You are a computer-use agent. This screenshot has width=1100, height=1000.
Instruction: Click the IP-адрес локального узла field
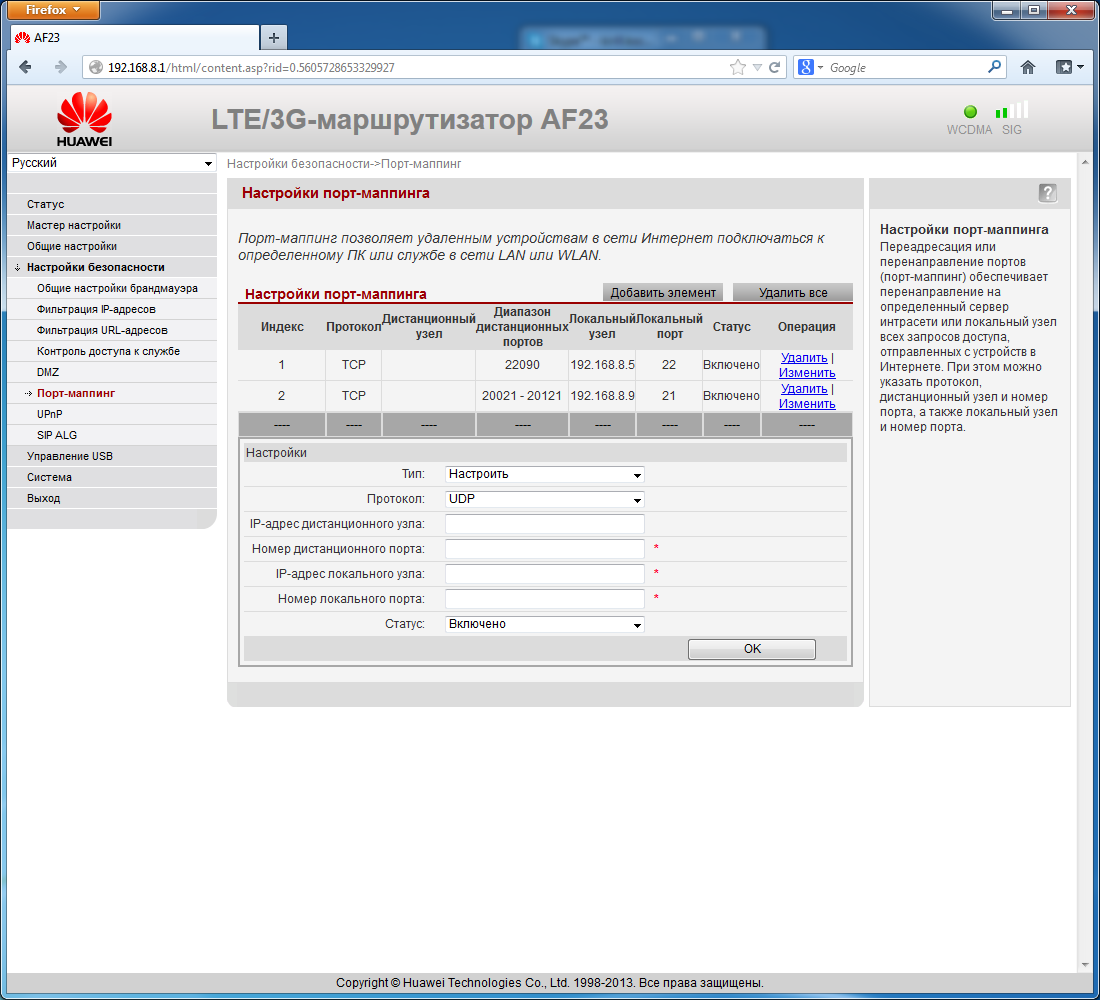[x=544, y=574]
